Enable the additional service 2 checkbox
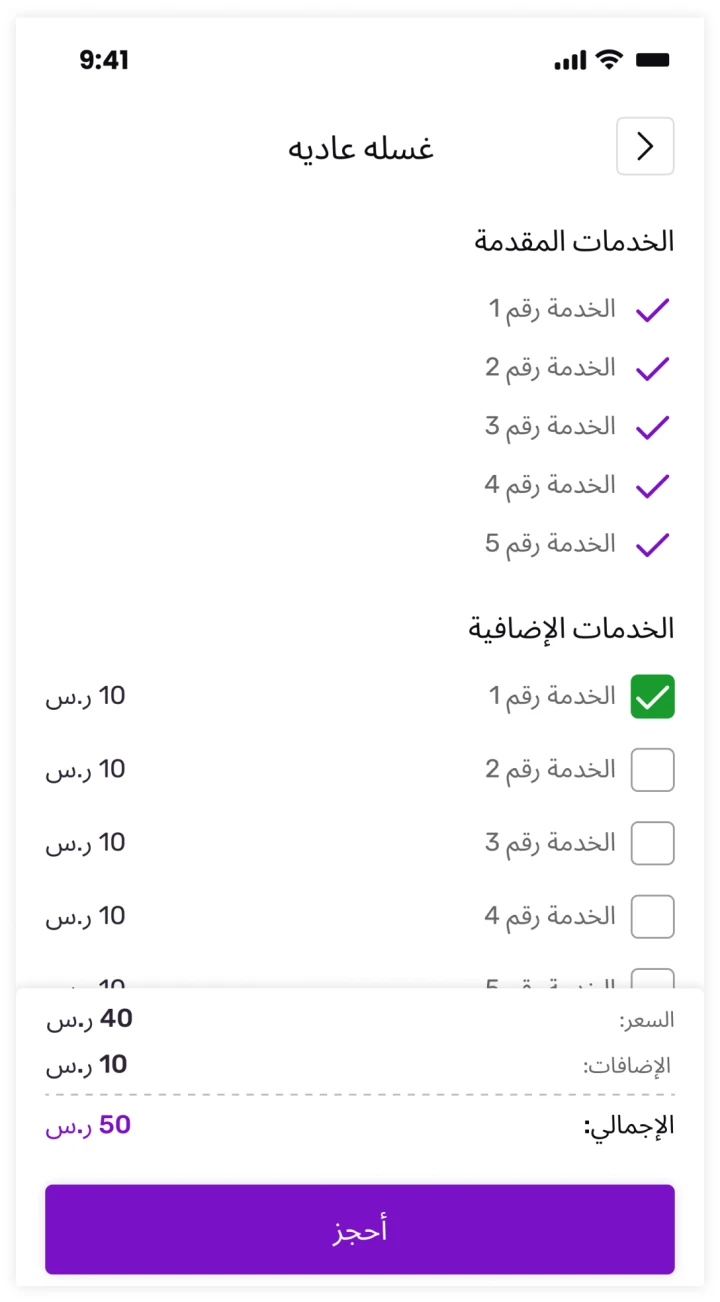Screen dimensions: 720x1302 pos(653,770)
